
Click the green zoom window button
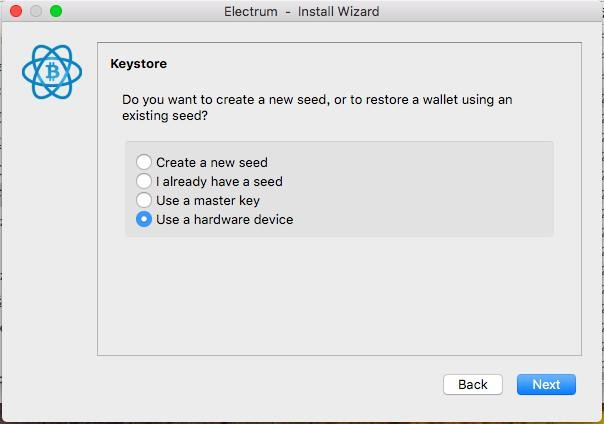click(56, 11)
